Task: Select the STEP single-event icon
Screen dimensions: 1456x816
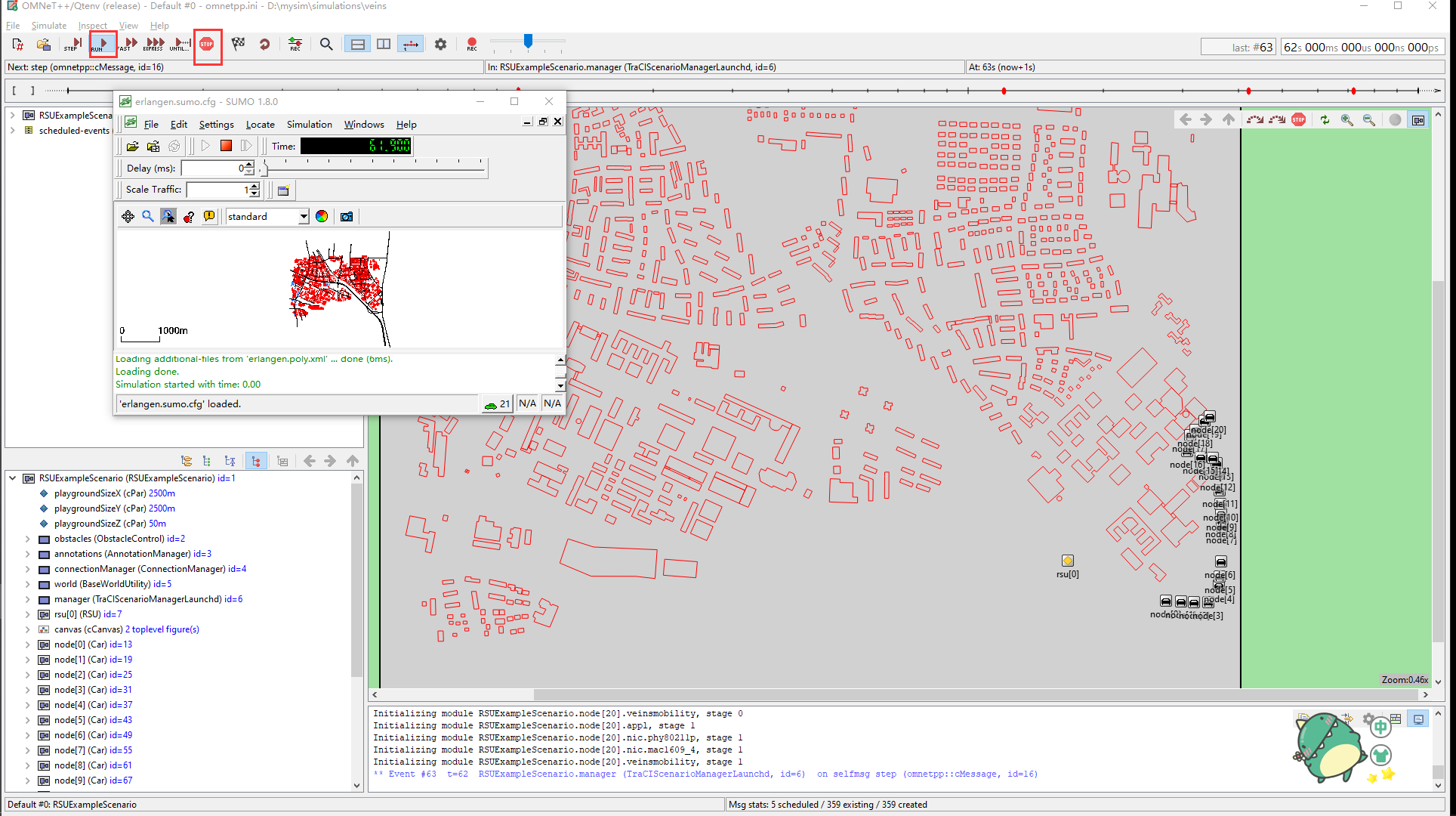Action: click(72, 44)
